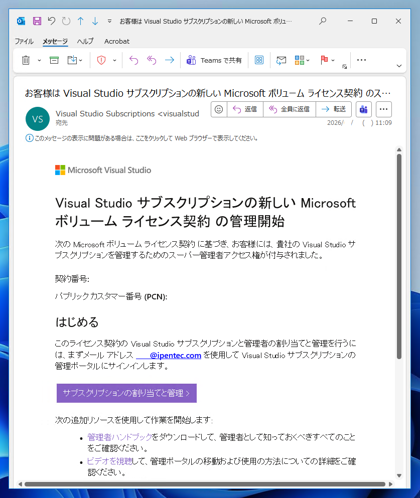Go to previous item with the up arrow
The height and width of the screenshot is (498, 420).
pyautogui.click(x=80, y=21)
